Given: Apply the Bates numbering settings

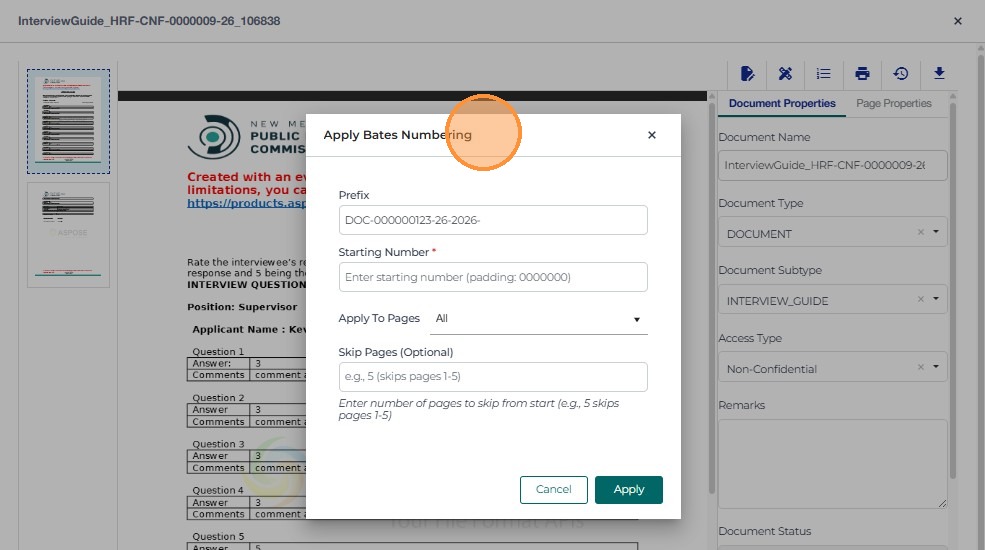Looking at the screenshot, I should [629, 490].
